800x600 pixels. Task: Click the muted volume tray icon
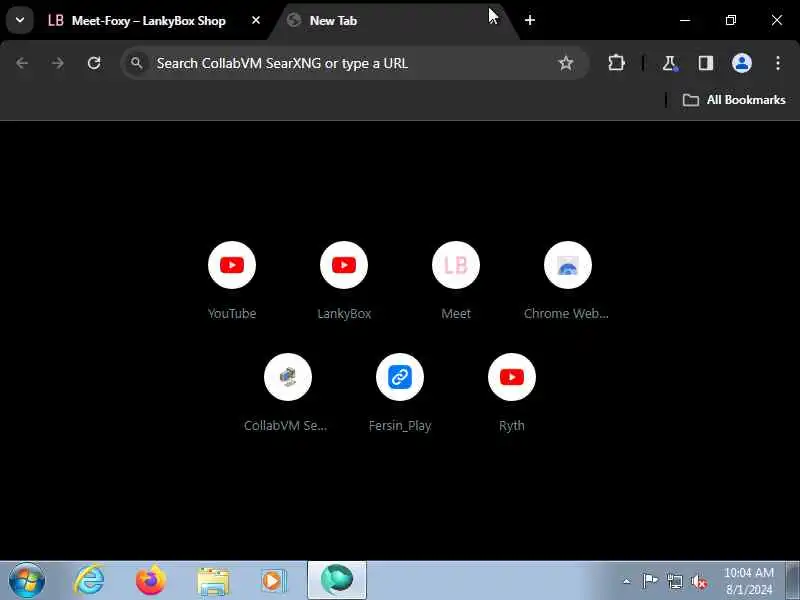coord(699,581)
